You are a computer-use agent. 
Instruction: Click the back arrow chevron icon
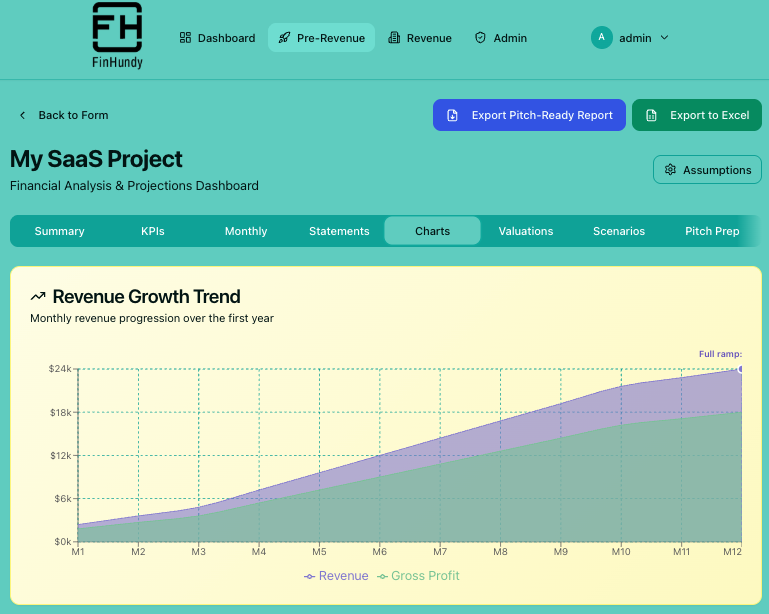point(23,115)
